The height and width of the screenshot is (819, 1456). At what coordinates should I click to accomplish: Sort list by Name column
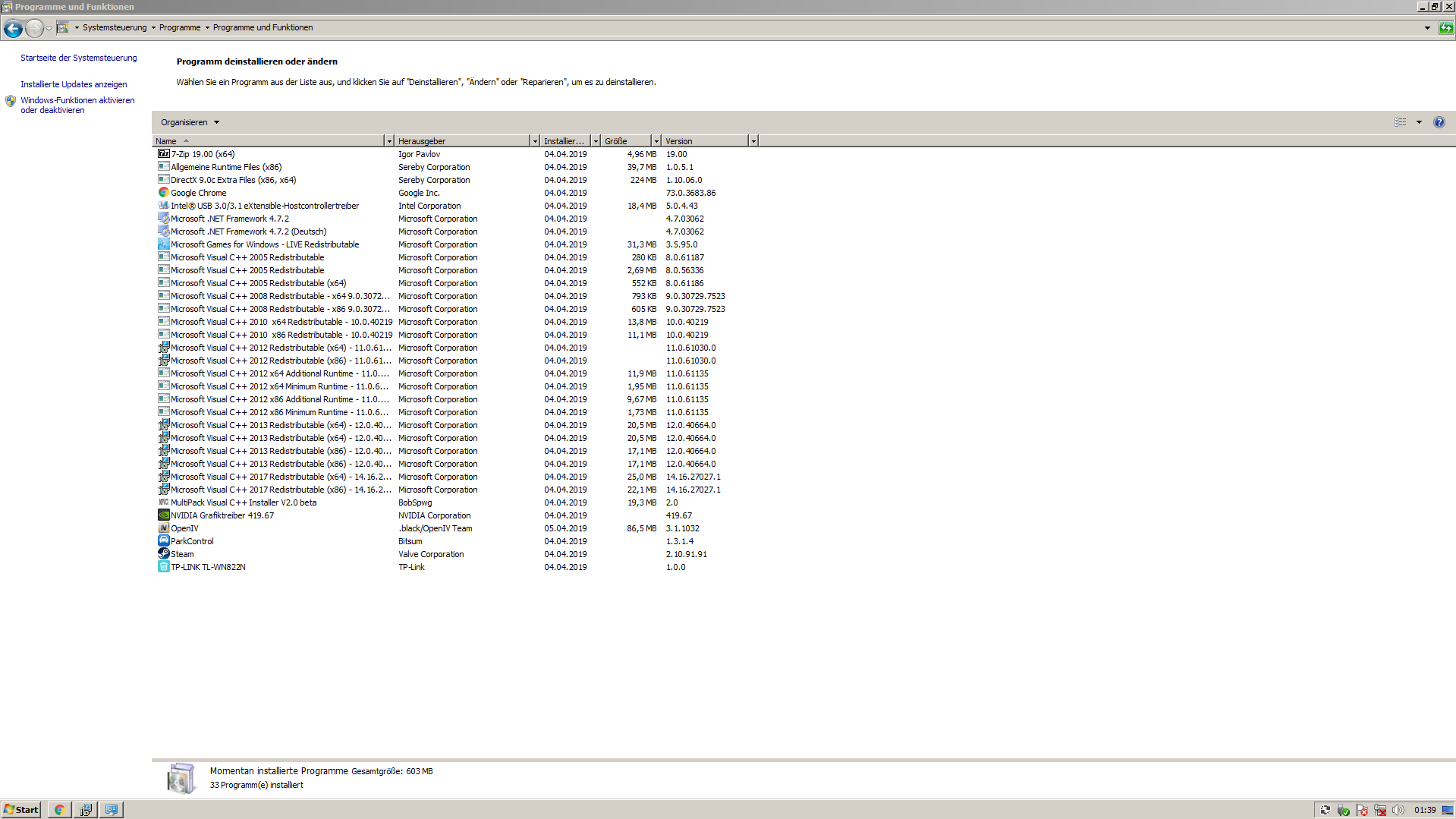(x=269, y=141)
